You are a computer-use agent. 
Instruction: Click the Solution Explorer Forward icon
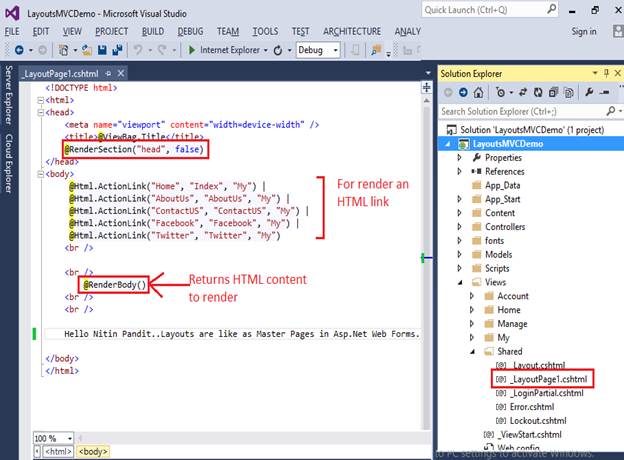tap(463, 93)
